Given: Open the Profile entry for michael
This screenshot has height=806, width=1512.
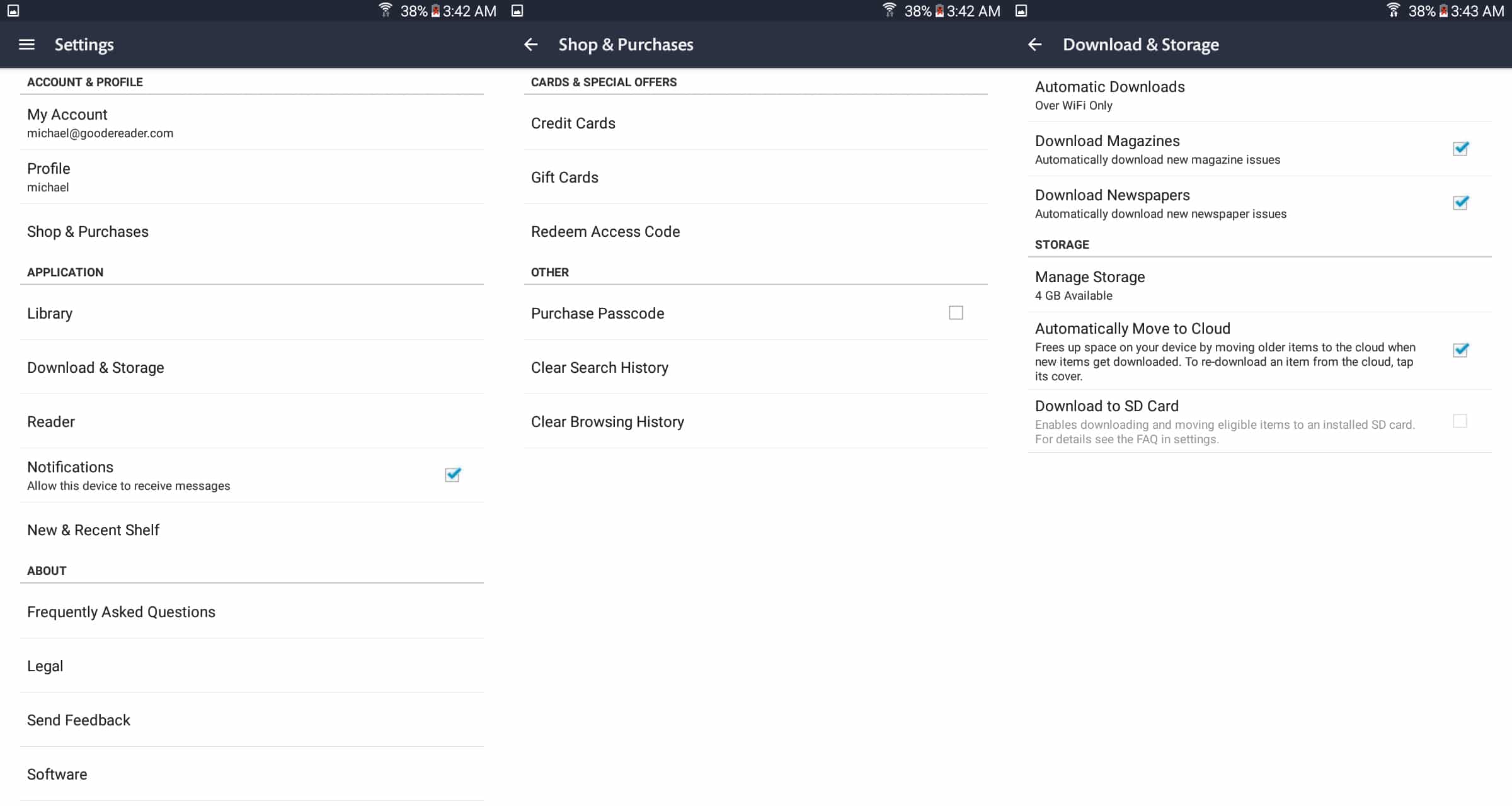Looking at the screenshot, I should (x=252, y=177).
